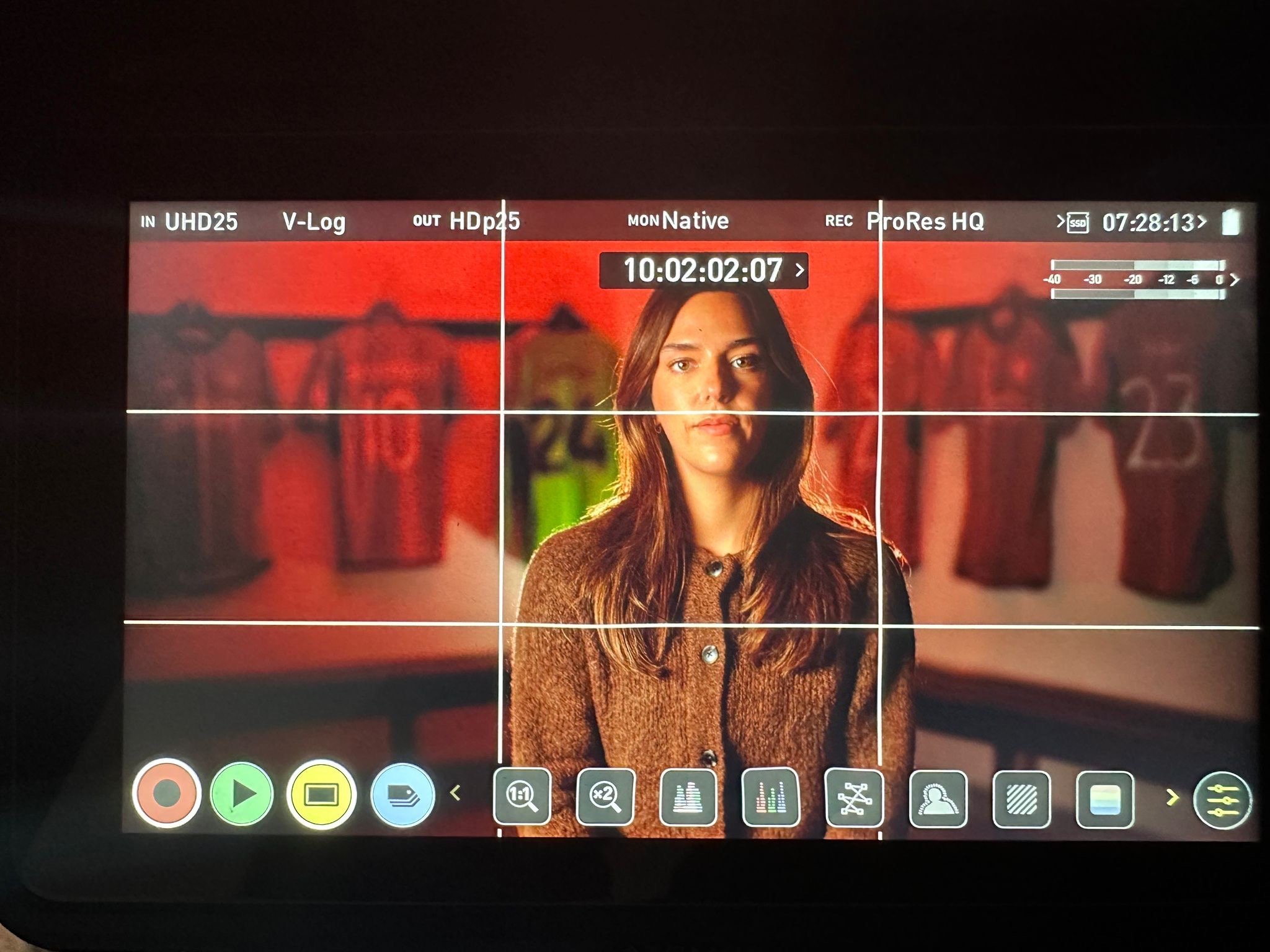
Task: Enable 1:1 zoom magnifier
Action: (522, 796)
